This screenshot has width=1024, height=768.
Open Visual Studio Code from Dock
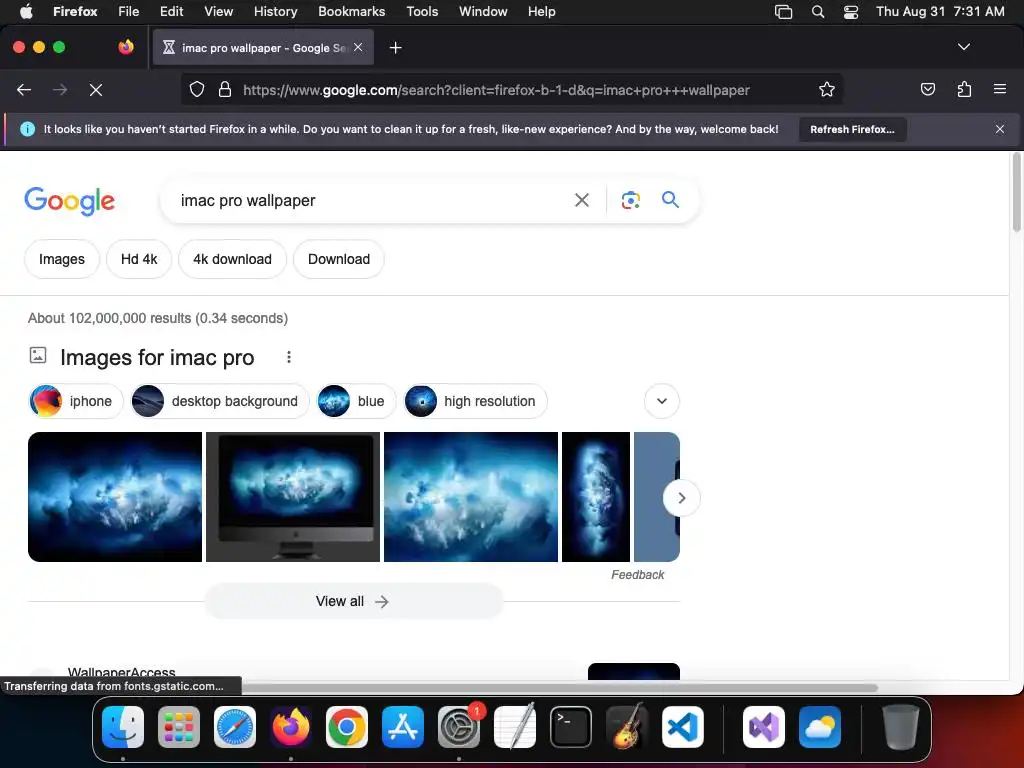pyautogui.click(x=683, y=726)
